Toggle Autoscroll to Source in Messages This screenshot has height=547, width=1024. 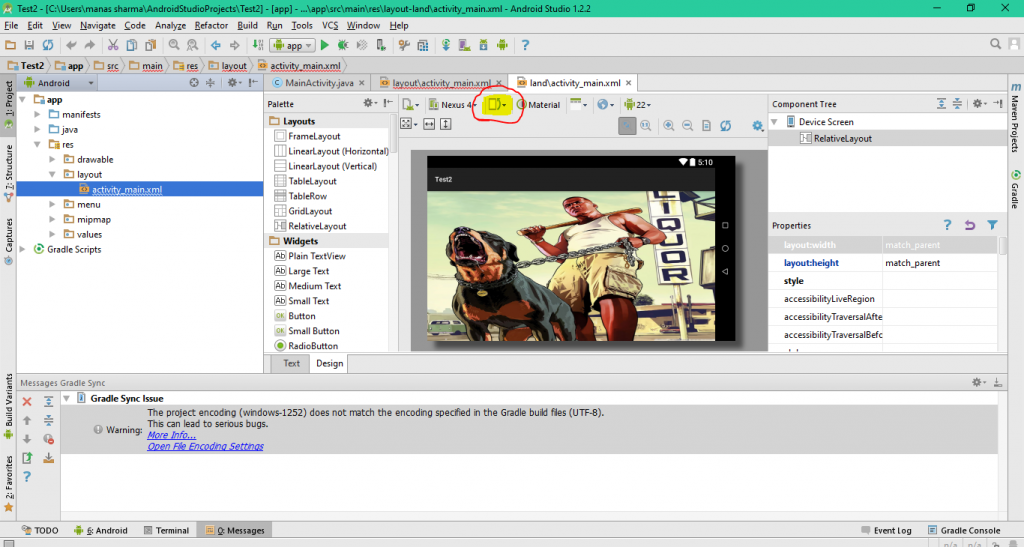pos(48,458)
